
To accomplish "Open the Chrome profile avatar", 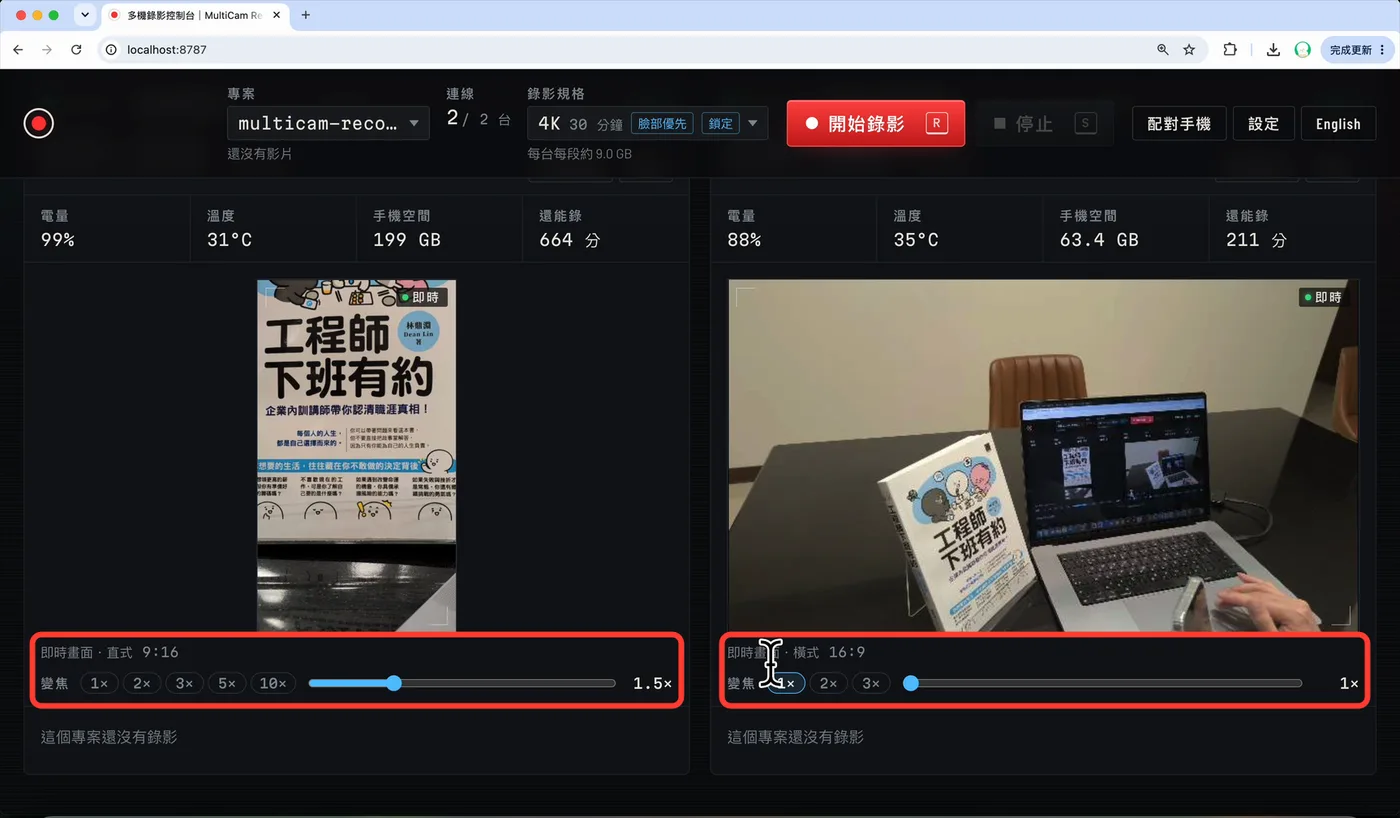I will [x=1302, y=49].
